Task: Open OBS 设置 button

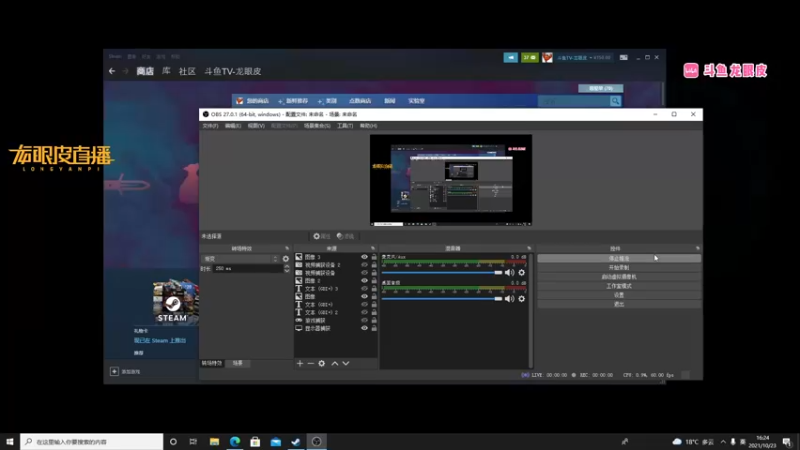Action: tap(619, 295)
